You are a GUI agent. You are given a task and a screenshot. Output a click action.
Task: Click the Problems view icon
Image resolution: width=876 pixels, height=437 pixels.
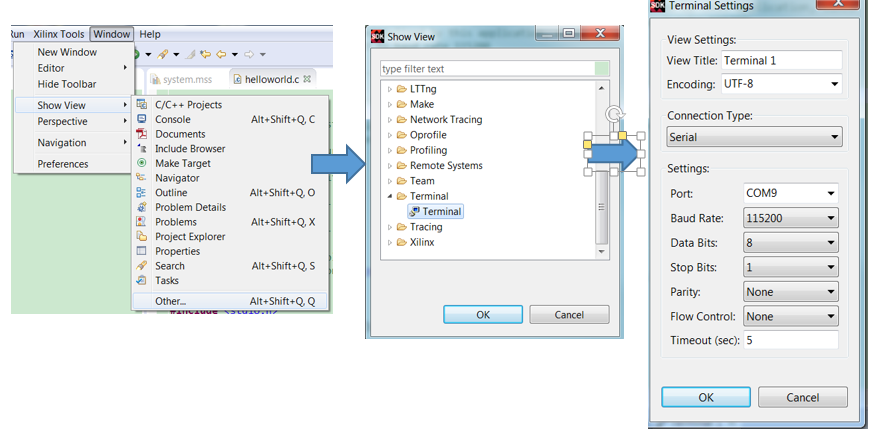[x=142, y=221]
